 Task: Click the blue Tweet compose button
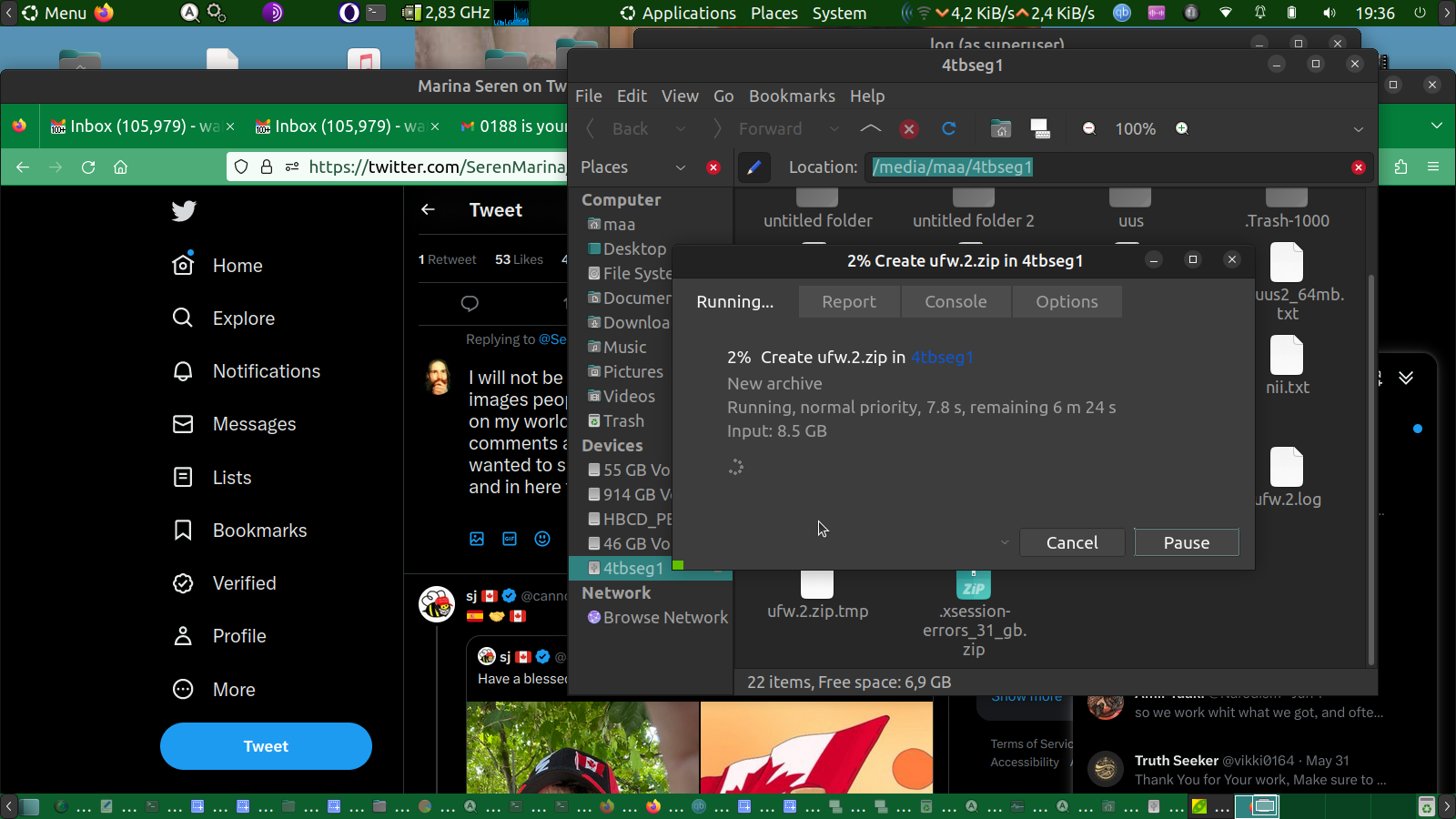266,746
